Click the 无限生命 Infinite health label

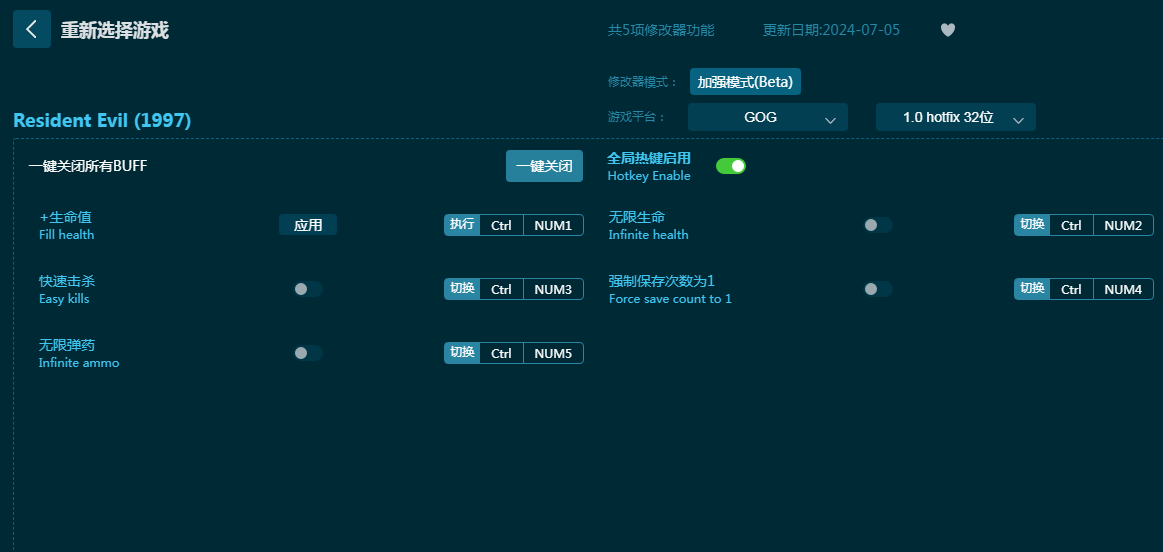(x=648, y=226)
